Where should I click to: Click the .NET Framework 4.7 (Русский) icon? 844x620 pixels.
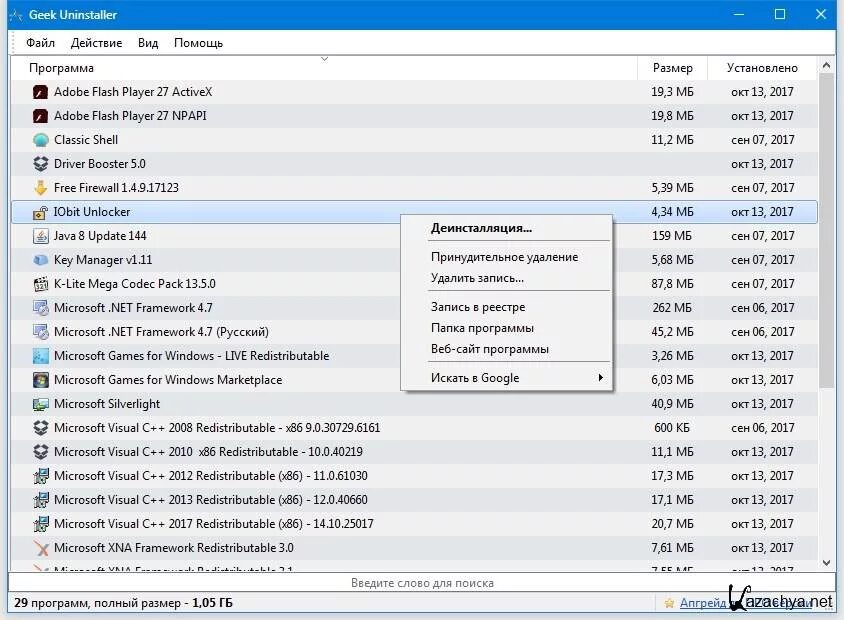click(40, 332)
